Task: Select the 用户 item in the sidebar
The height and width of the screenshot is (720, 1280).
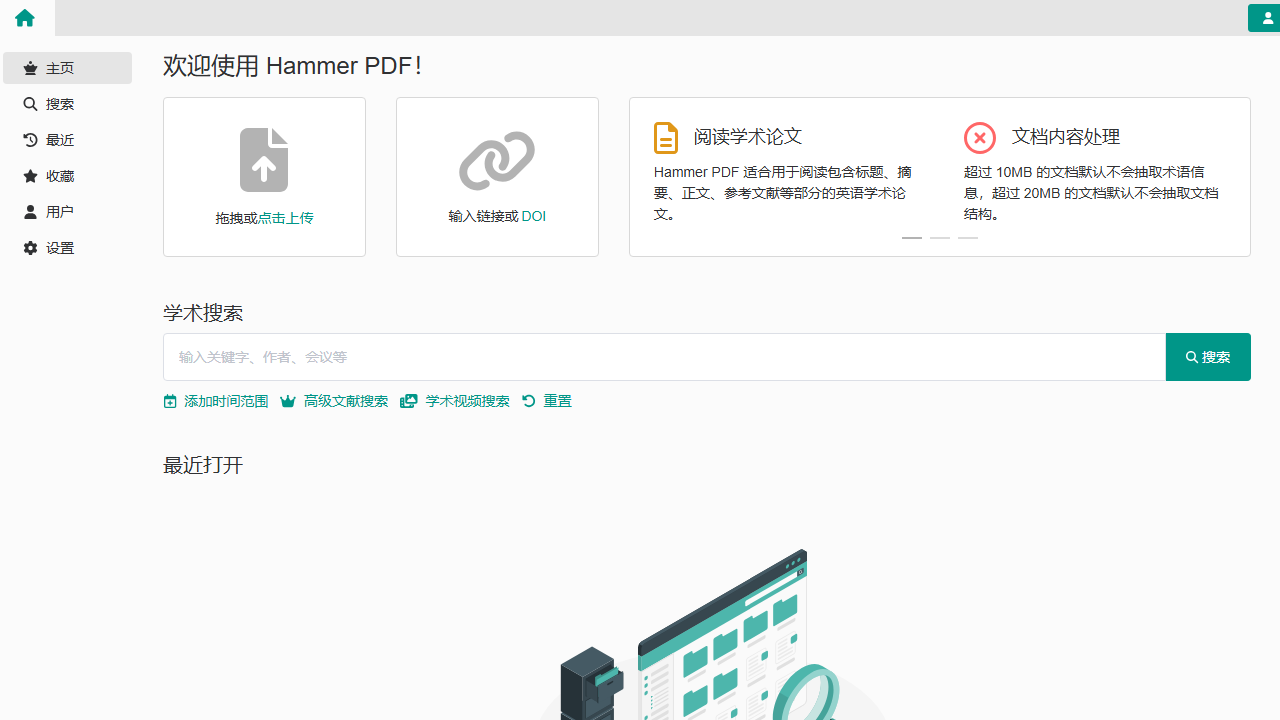Action: [x=60, y=211]
